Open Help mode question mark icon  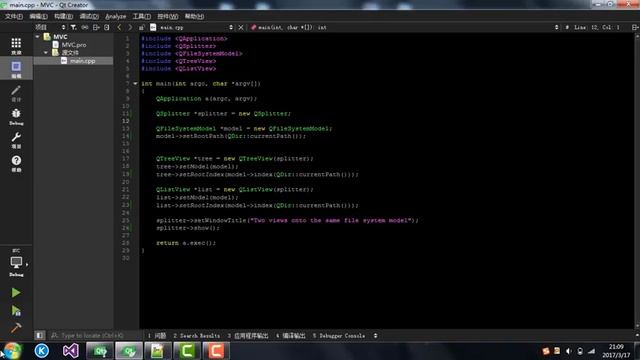pyautogui.click(x=16, y=163)
